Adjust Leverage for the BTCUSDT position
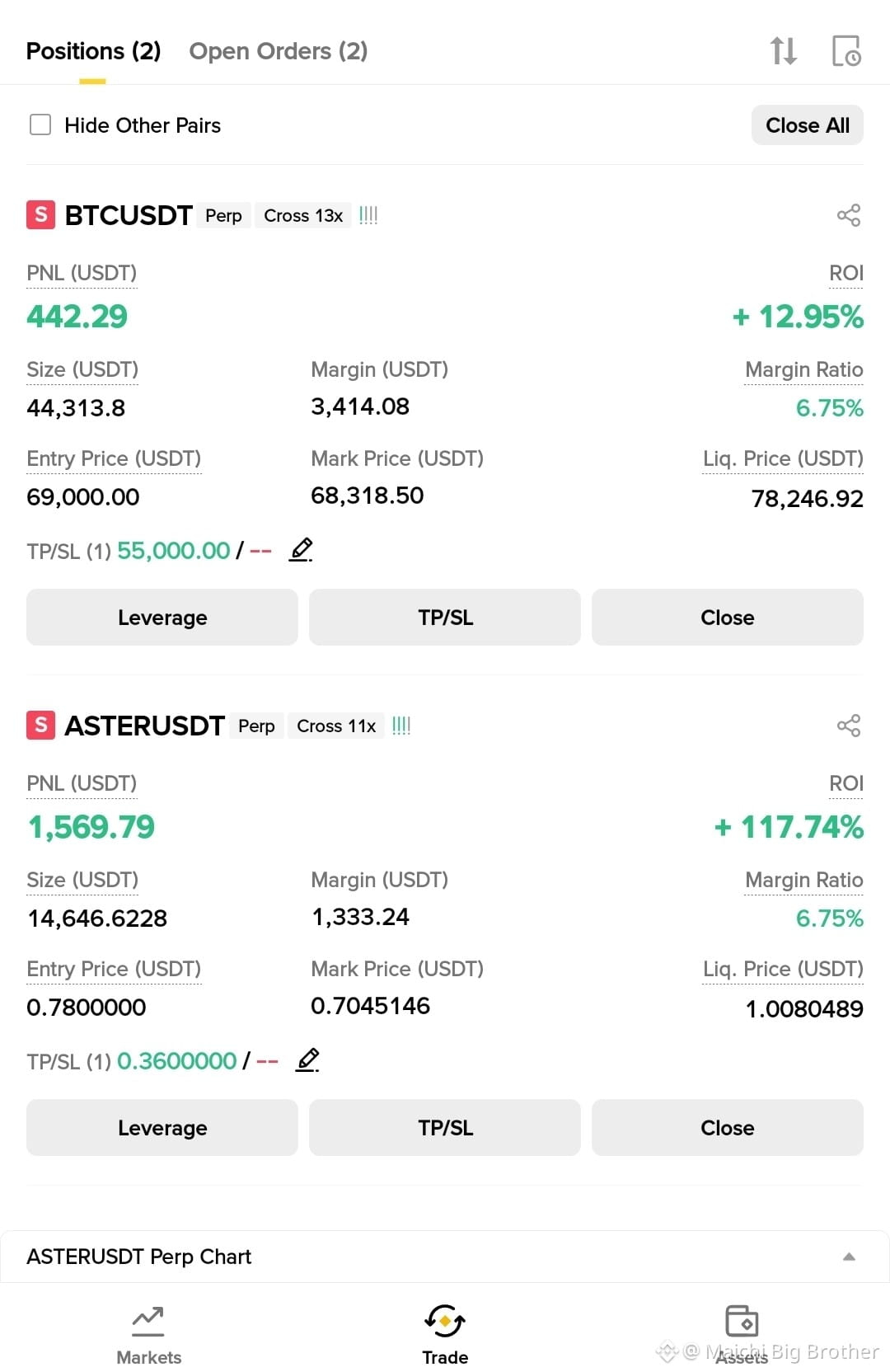This screenshot has width=890, height=1372. pyautogui.click(x=162, y=617)
